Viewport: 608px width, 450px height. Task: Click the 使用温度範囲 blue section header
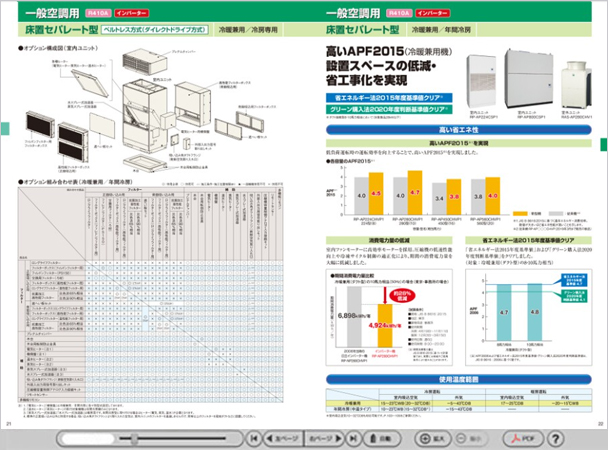click(x=458, y=379)
